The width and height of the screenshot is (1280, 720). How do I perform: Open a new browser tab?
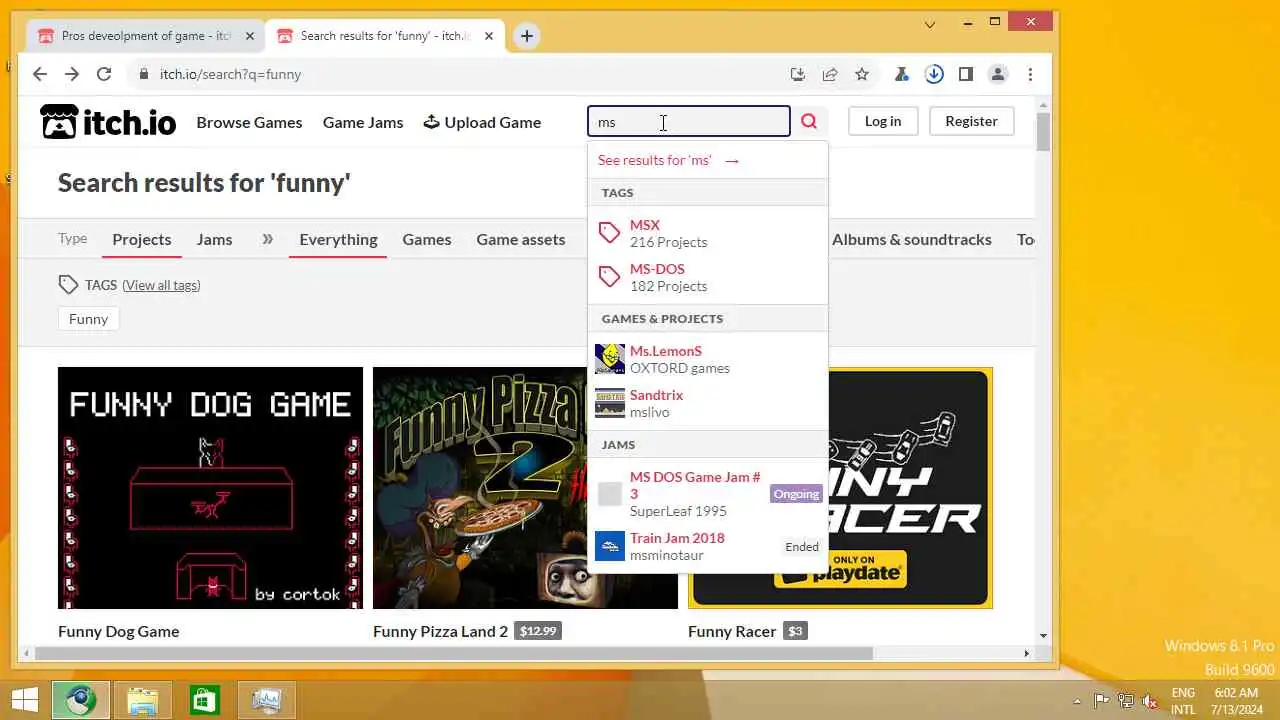pos(526,36)
